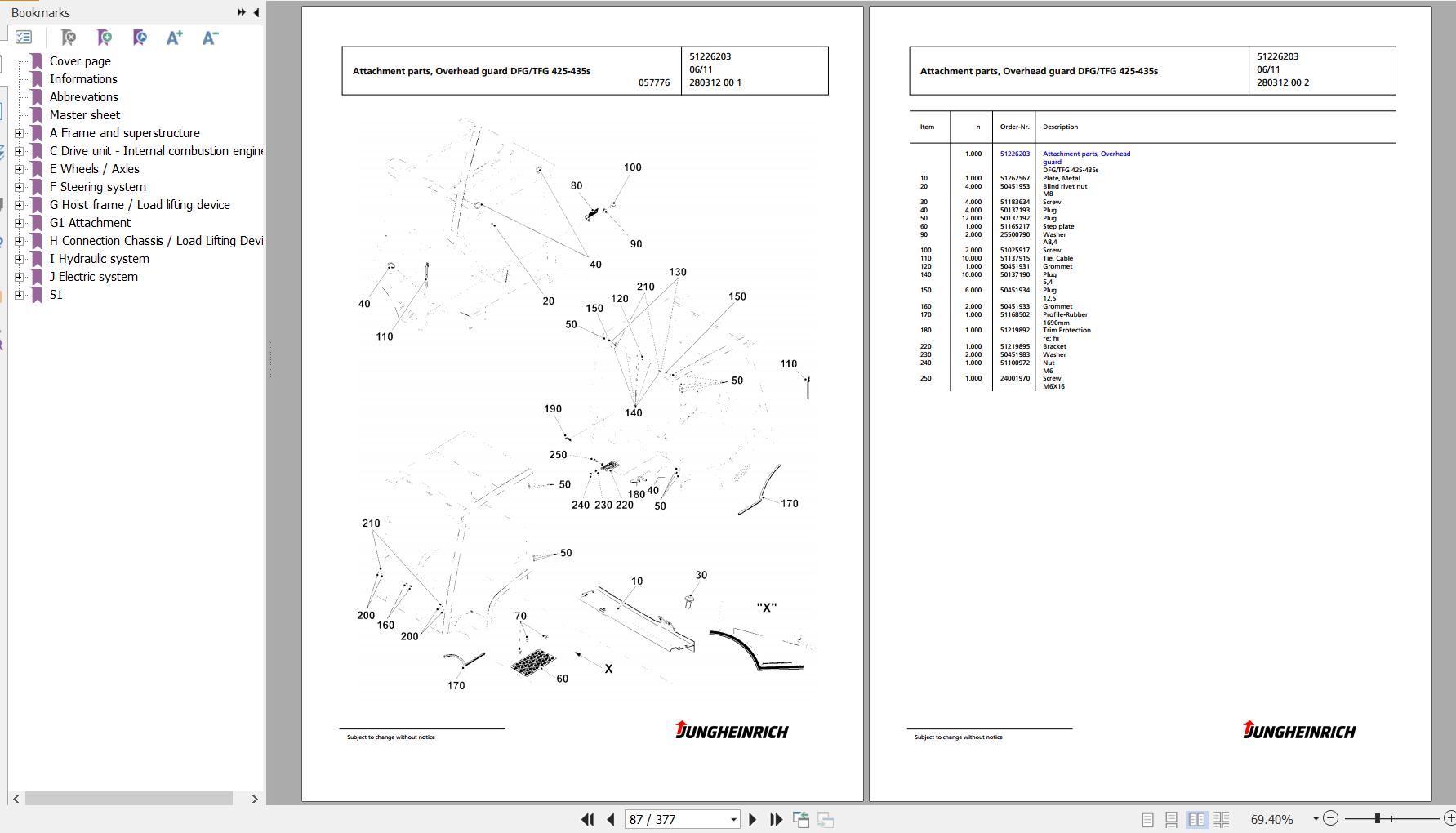Jump to the last page
The height and width of the screenshot is (833, 1456).
pyautogui.click(x=777, y=819)
